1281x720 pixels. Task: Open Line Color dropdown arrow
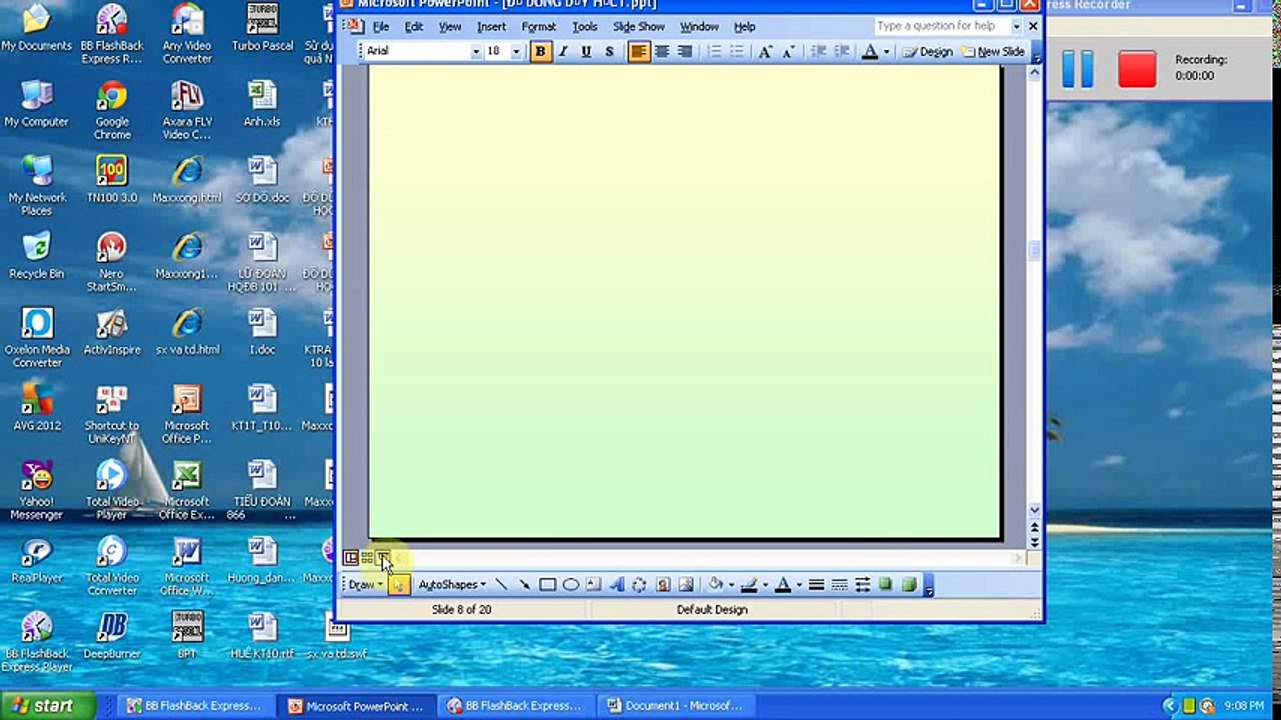764,585
